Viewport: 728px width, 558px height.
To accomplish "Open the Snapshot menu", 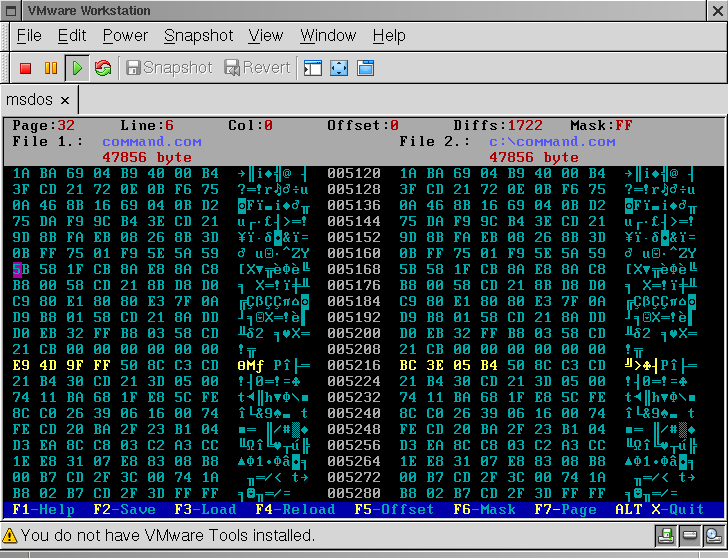I will 198,36.
